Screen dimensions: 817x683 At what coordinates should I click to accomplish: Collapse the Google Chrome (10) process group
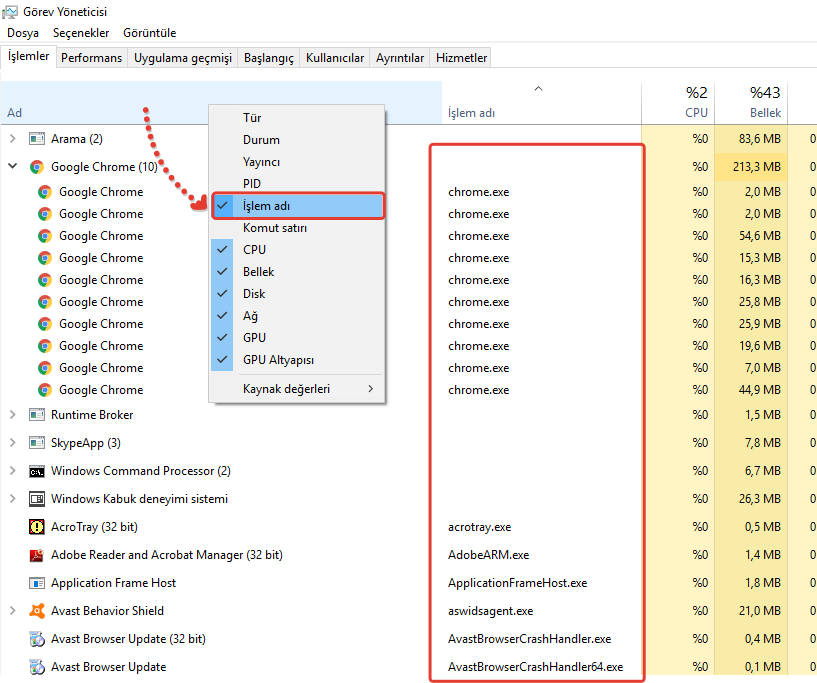pyautogui.click(x=12, y=167)
